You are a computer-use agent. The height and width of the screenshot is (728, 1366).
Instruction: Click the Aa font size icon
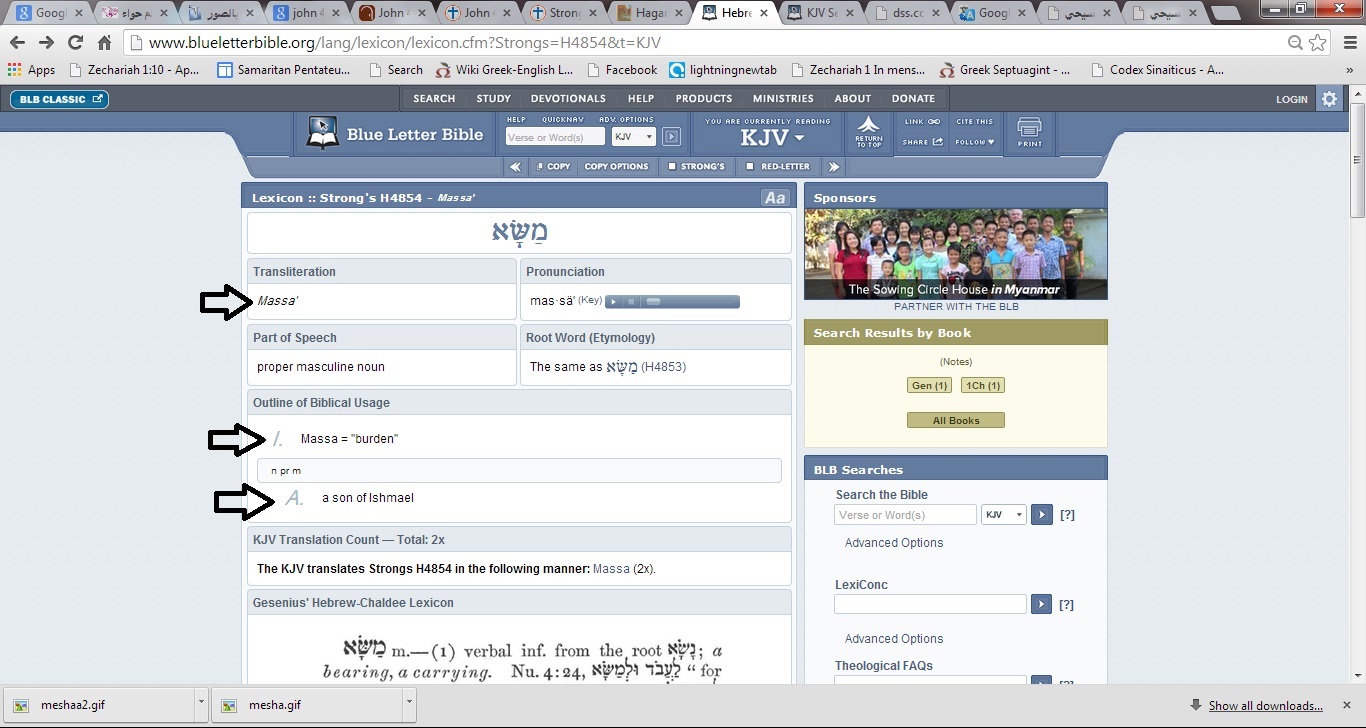click(774, 198)
